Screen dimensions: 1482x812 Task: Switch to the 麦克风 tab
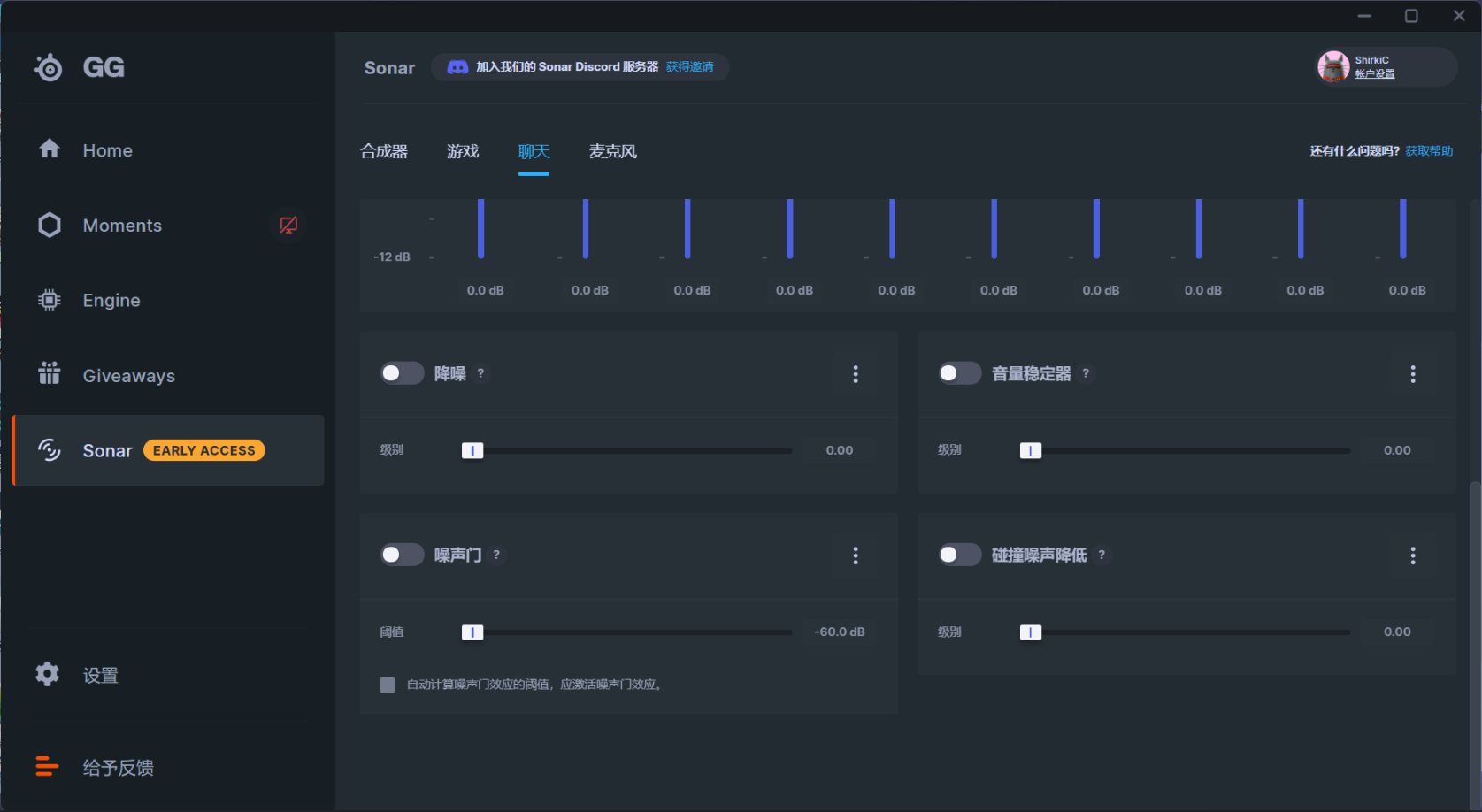(613, 151)
